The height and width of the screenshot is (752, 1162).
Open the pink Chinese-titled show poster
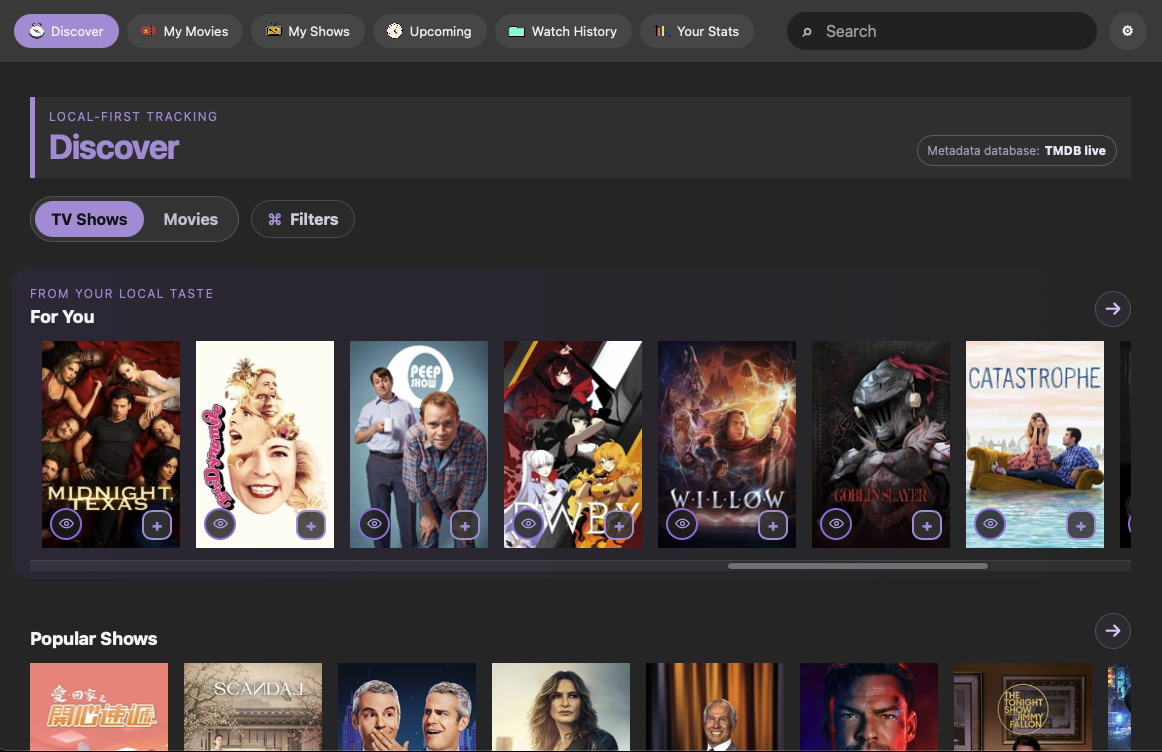99,707
